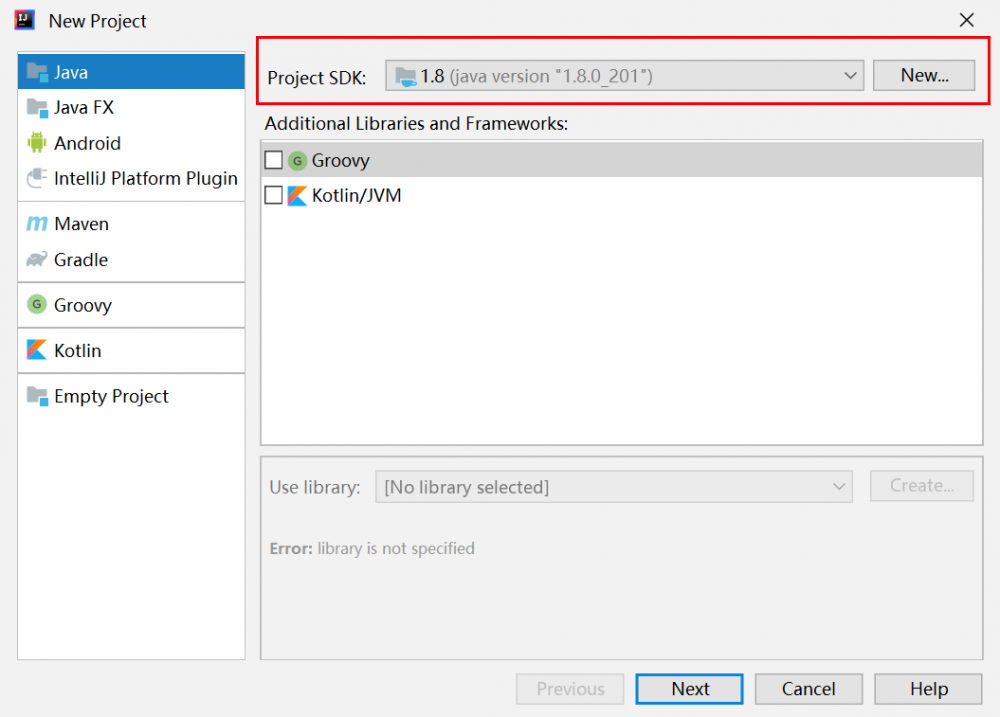The width and height of the screenshot is (1000, 717).
Task: Click the IntelliJ Platform Plugin icon
Action: tap(37, 179)
